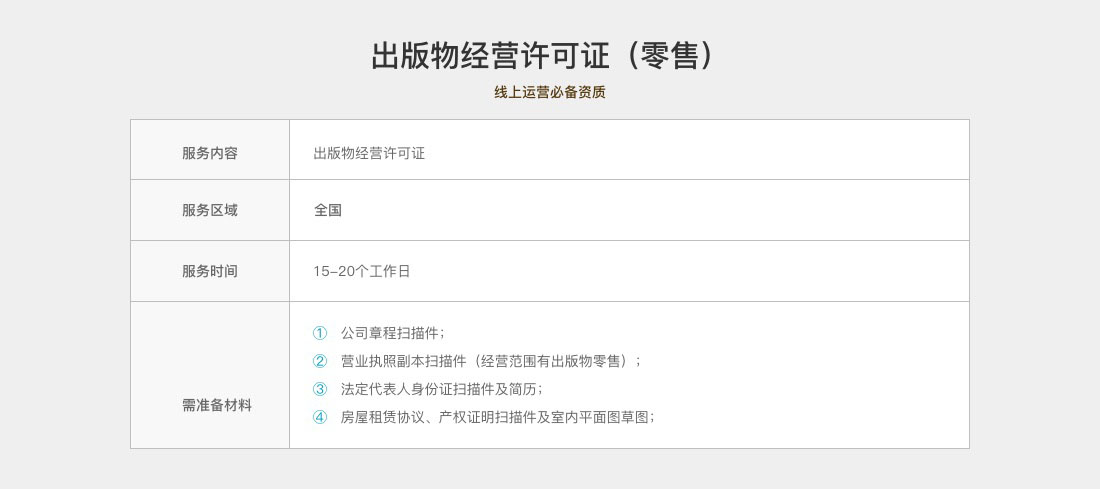Viewport: 1100px width, 489px height.
Task: Click 出版物经营许可证 in the table cell
Action: pyautogui.click(x=369, y=153)
